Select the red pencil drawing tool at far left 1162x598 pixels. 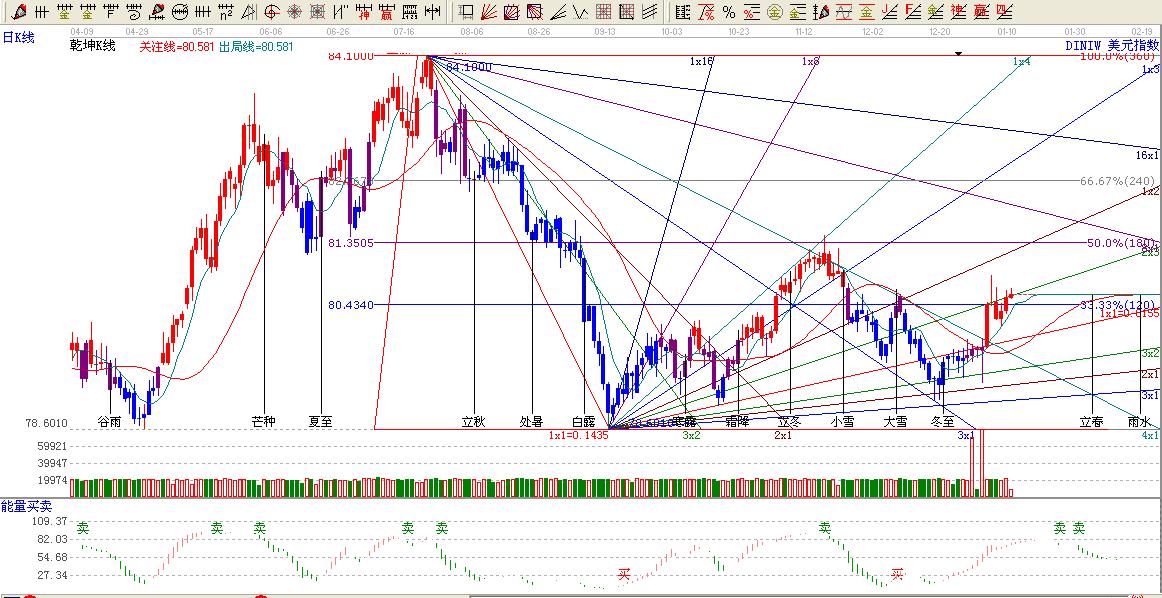point(18,12)
